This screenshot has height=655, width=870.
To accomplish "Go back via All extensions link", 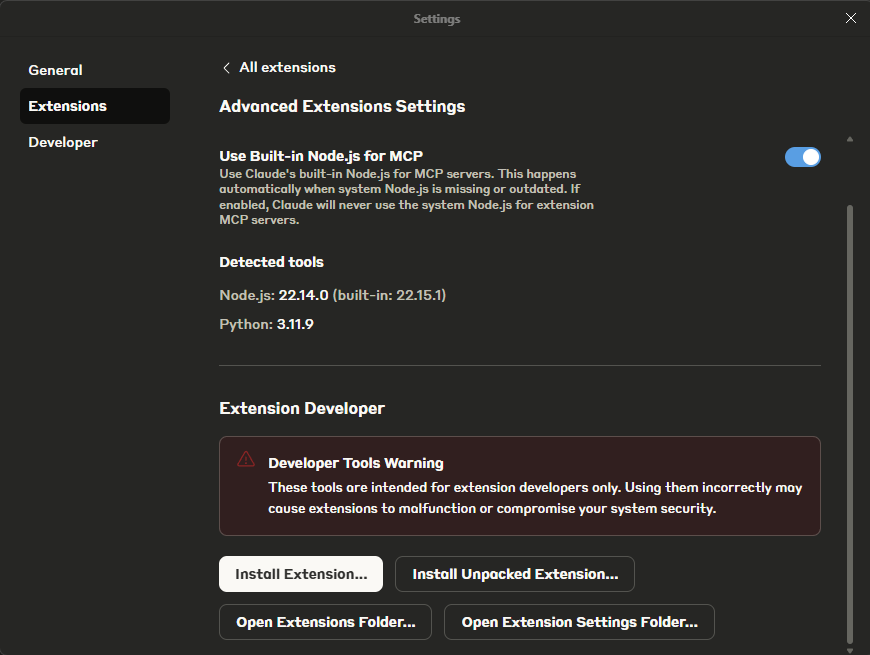I will pyautogui.click(x=287, y=68).
